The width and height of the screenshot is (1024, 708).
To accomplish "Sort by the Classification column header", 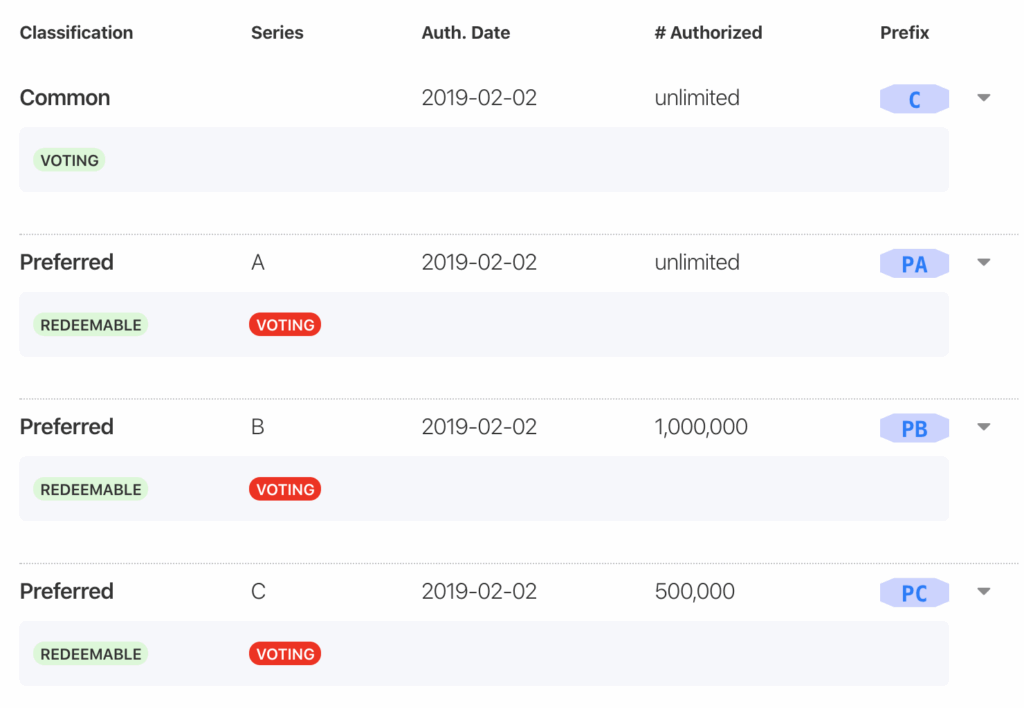I will (x=76, y=33).
